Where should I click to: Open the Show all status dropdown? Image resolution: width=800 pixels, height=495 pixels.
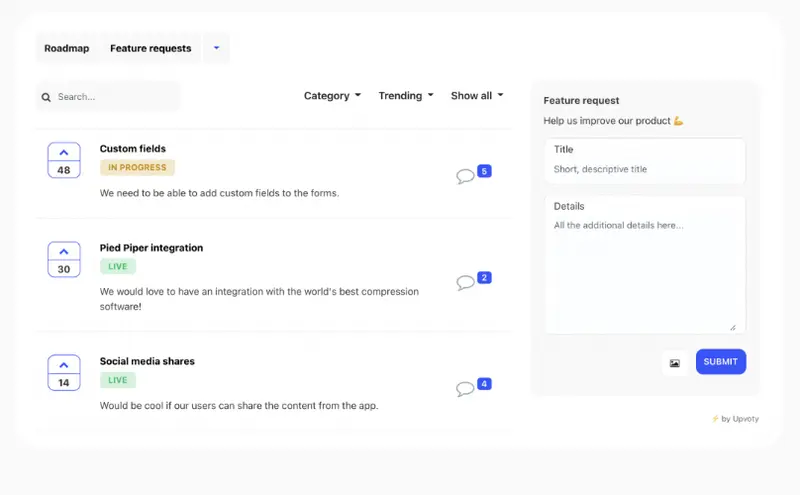click(477, 96)
